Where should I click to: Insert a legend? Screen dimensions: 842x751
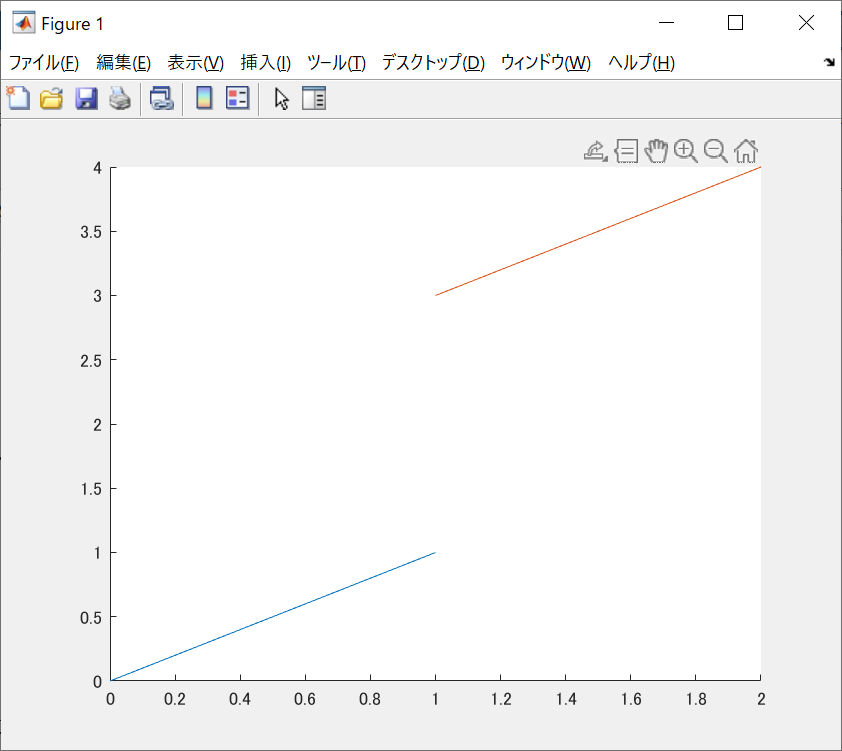tap(237, 98)
